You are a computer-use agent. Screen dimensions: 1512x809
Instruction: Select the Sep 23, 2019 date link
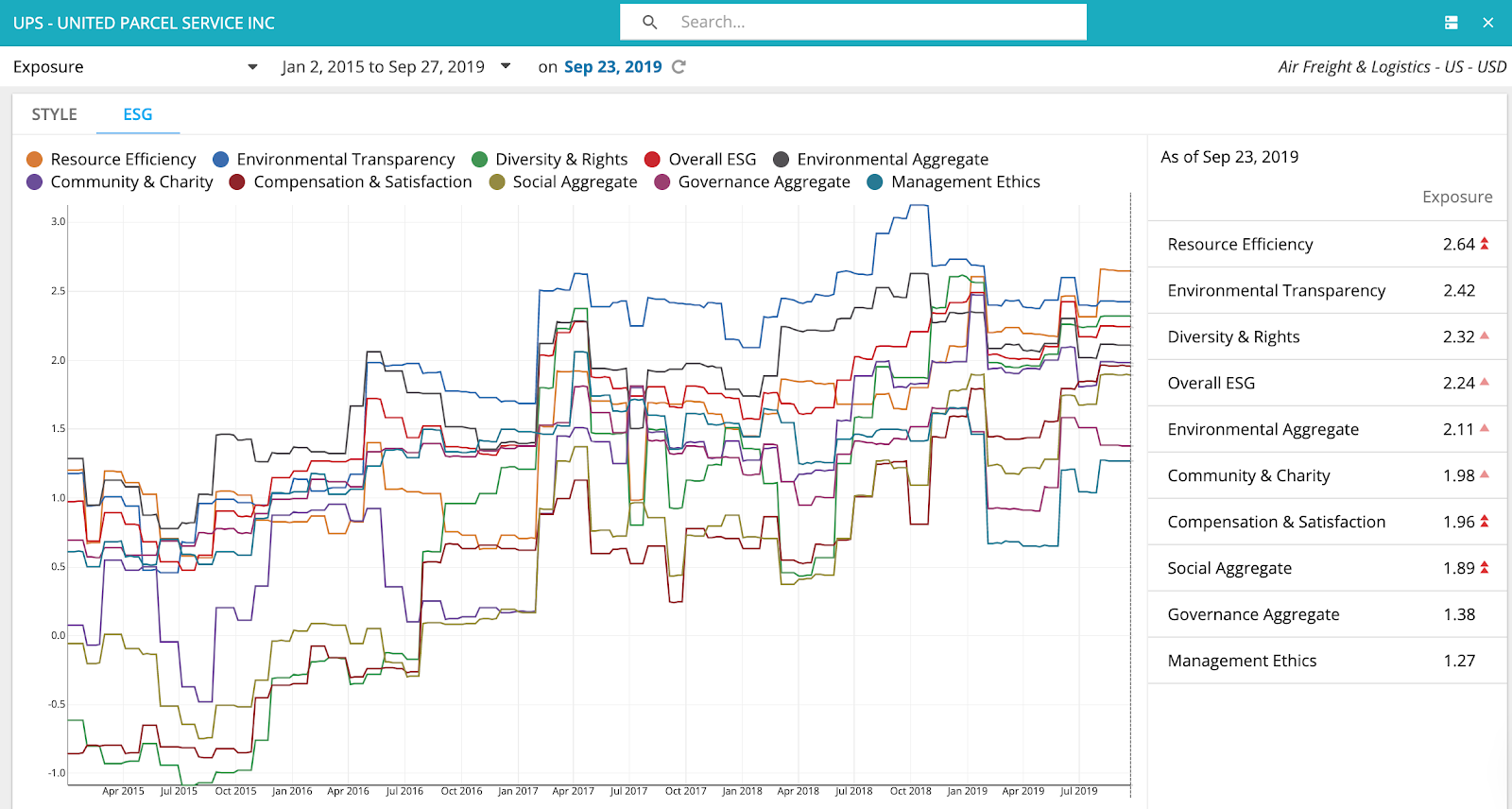612,67
